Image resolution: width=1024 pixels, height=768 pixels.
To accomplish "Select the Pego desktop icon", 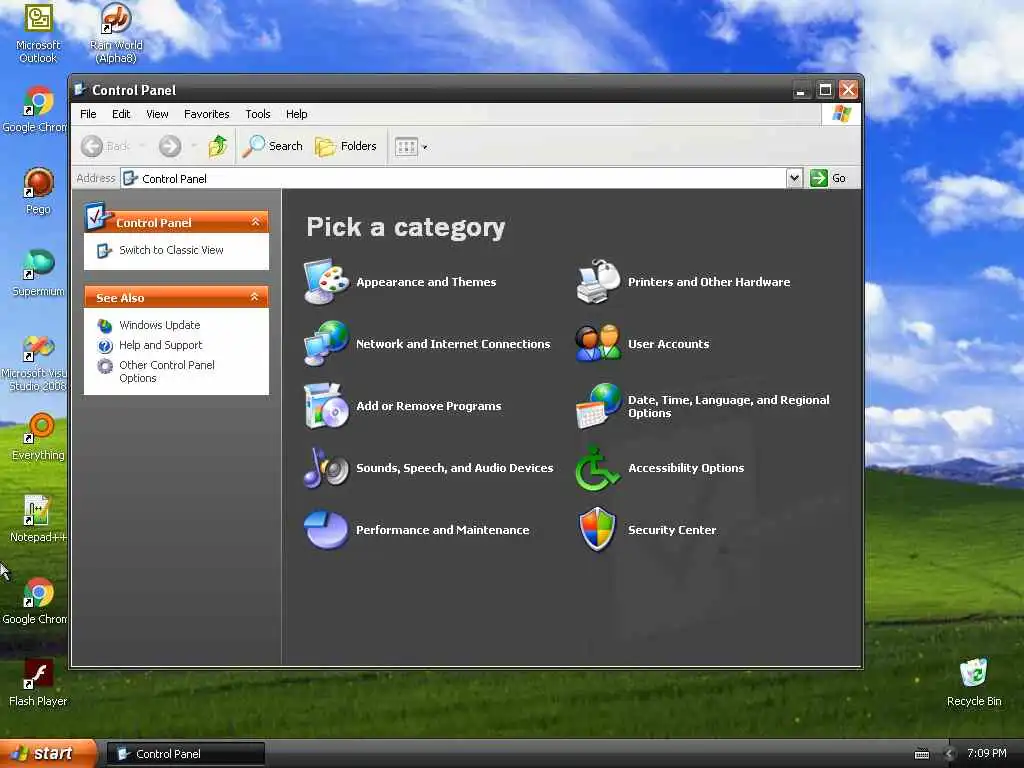I will (x=38, y=191).
